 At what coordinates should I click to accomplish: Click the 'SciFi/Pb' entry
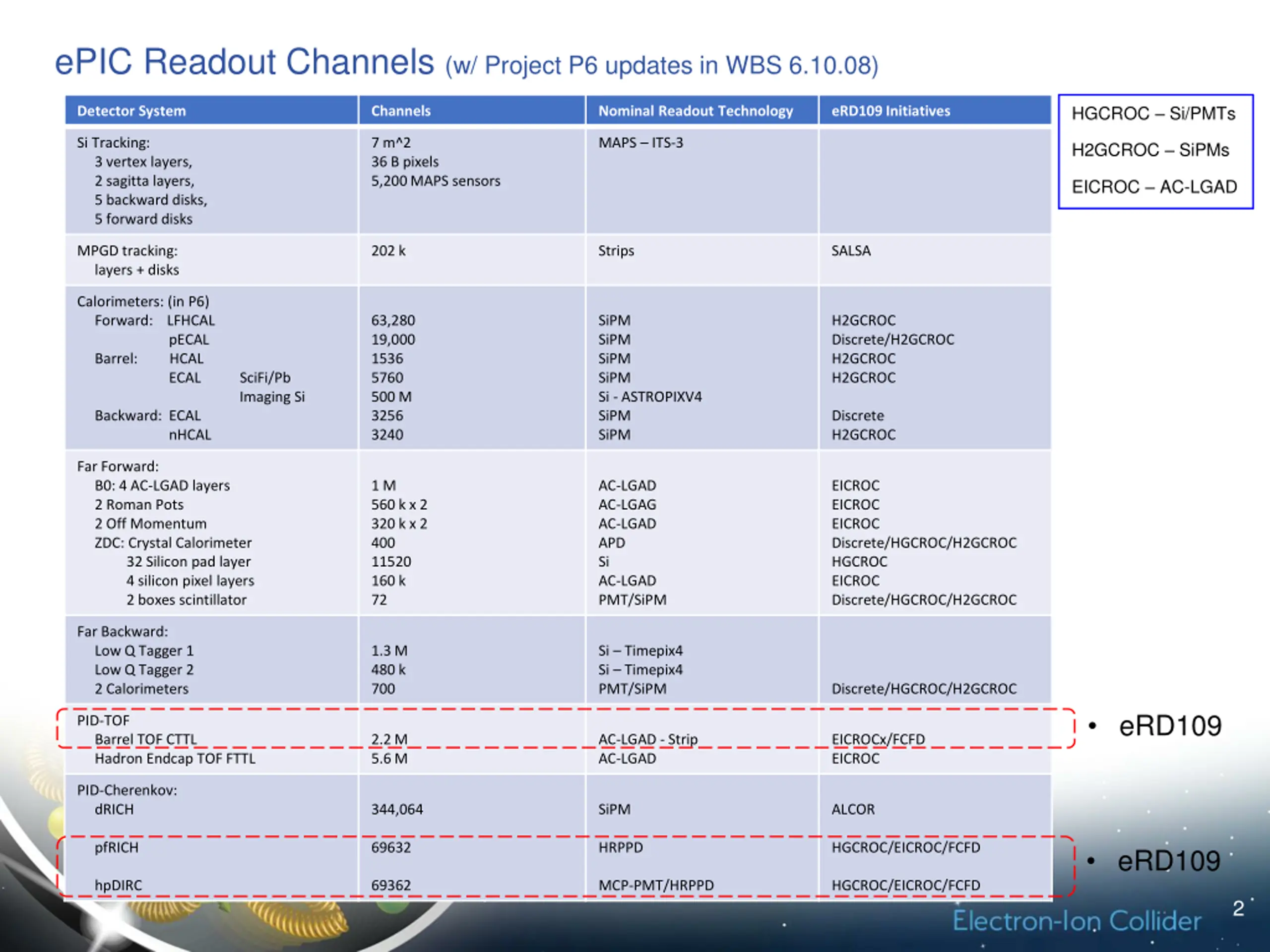point(265,378)
